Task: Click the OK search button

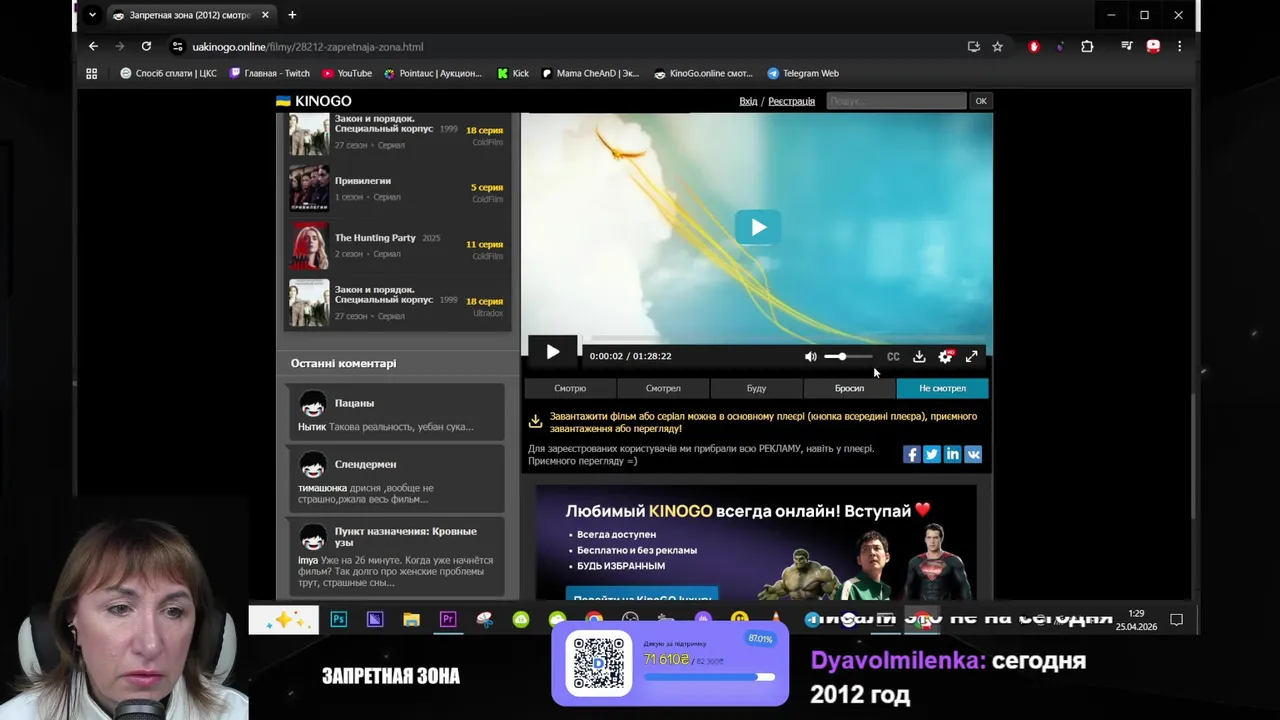Action: (980, 101)
